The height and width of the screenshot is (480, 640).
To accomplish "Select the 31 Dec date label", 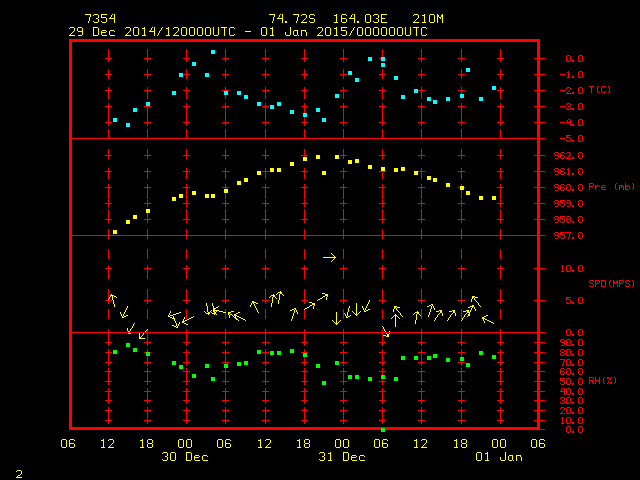I will pos(342,457).
